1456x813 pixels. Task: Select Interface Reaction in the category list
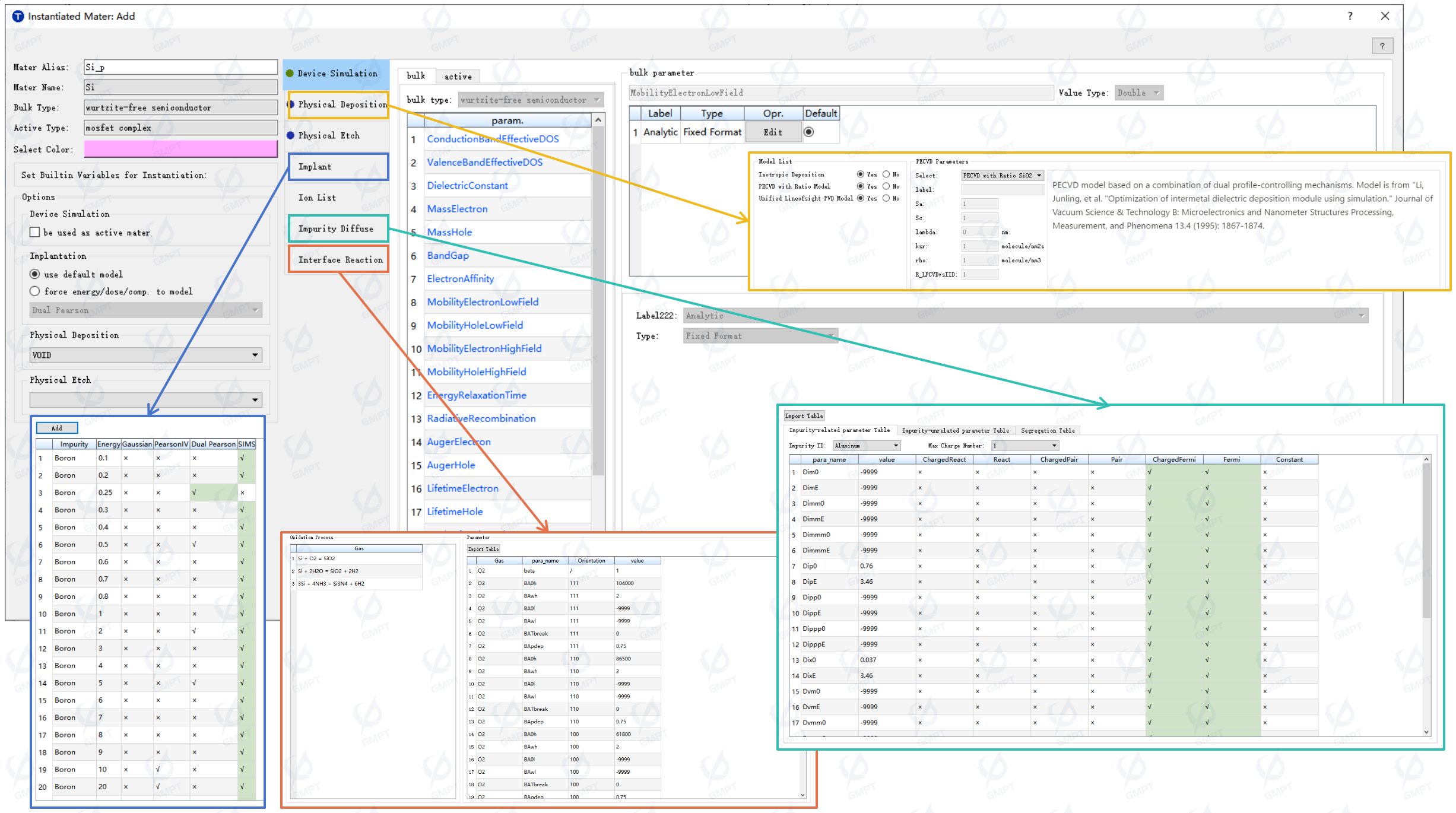point(338,259)
